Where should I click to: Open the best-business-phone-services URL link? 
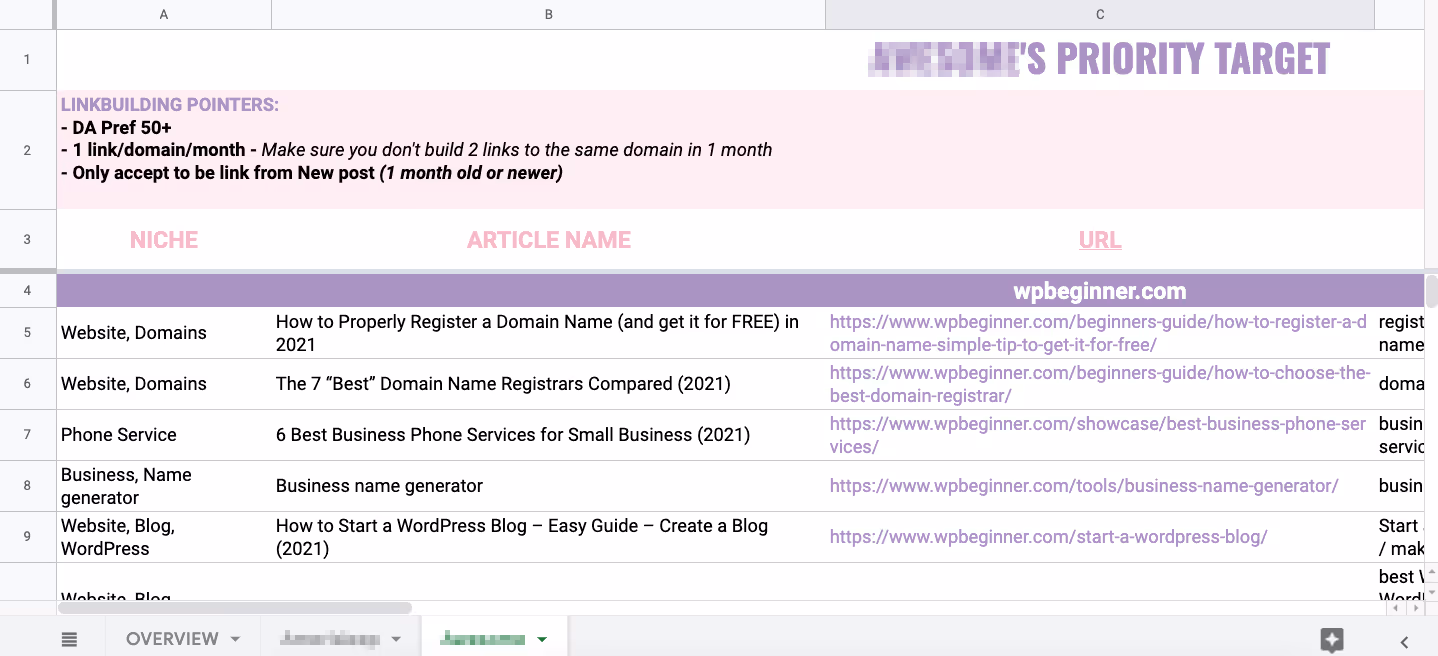pyautogui.click(x=1098, y=435)
